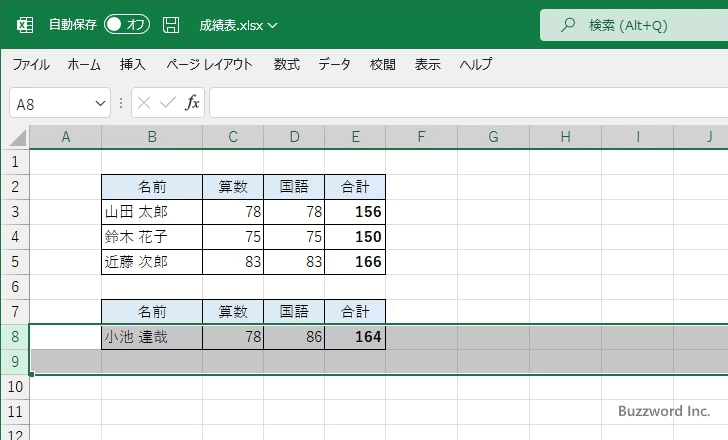Image resolution: width=728 pixels, height=440 pixels.
Task: Select column G header
Action: pos(493,137)
